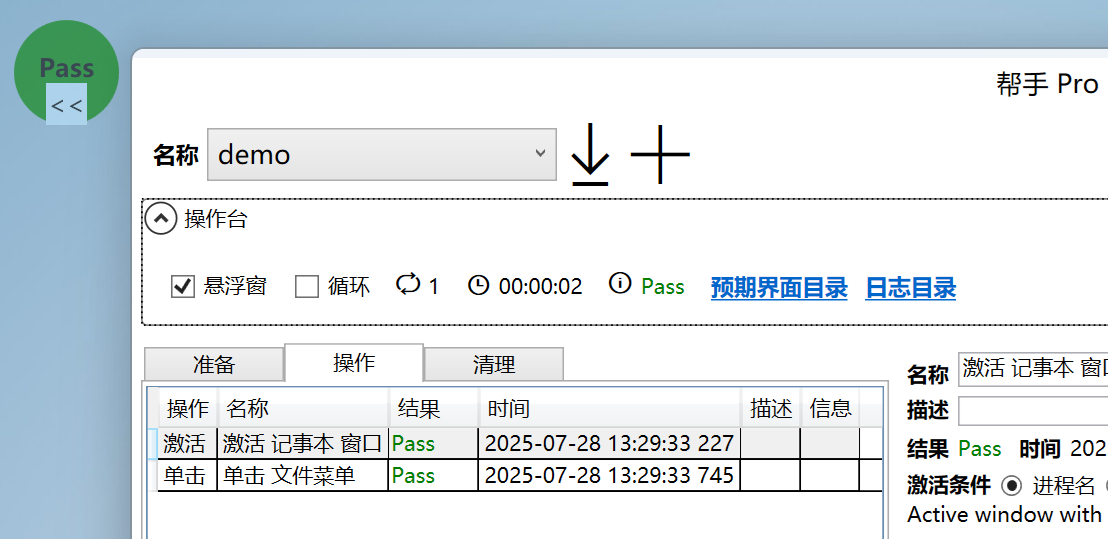This screenshot has height=539, width=1108.
Task: Click the Pass result of 单击 row
Action: pyautogui.click(x=413, y=475)
